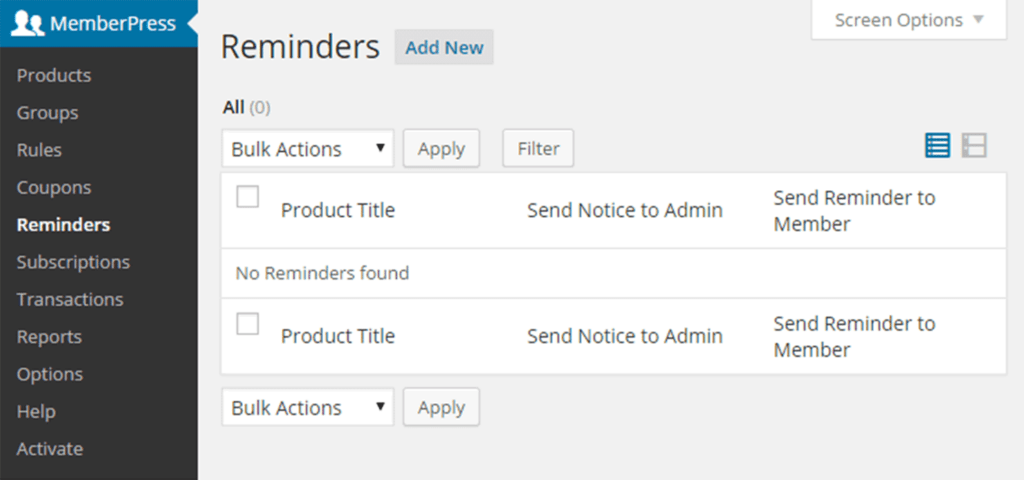Select Transactions in the sidebar

(70, 300)
